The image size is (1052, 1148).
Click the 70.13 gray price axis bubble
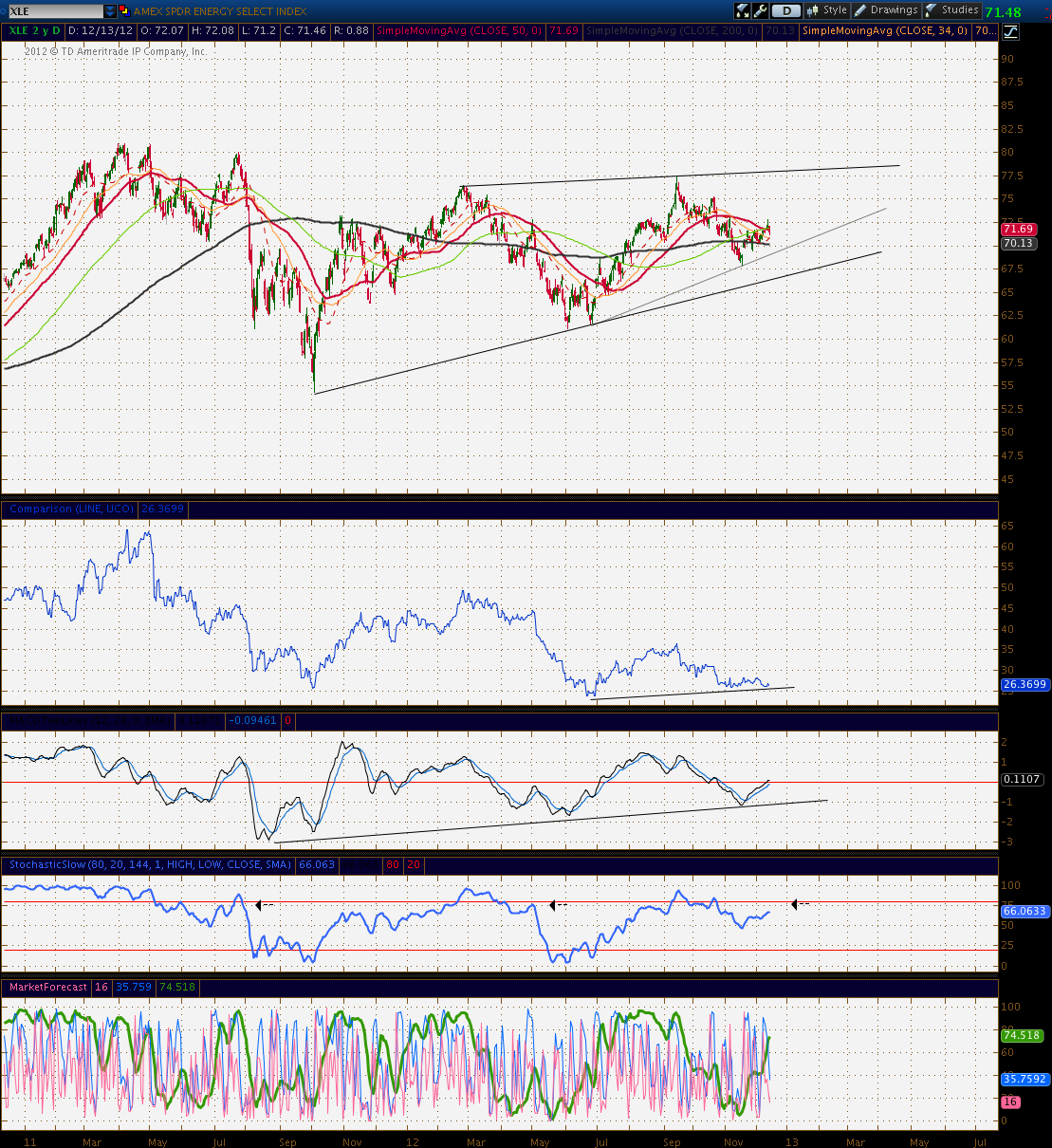[x=1018, y=244]
